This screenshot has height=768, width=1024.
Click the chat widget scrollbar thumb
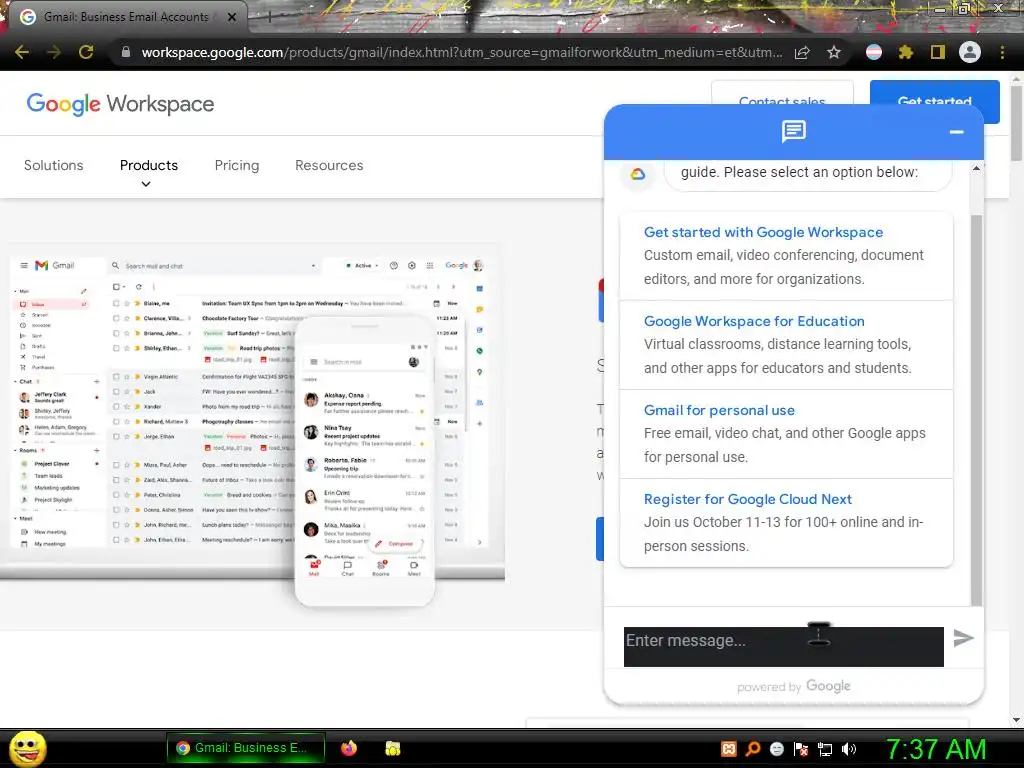coord(976,410)
